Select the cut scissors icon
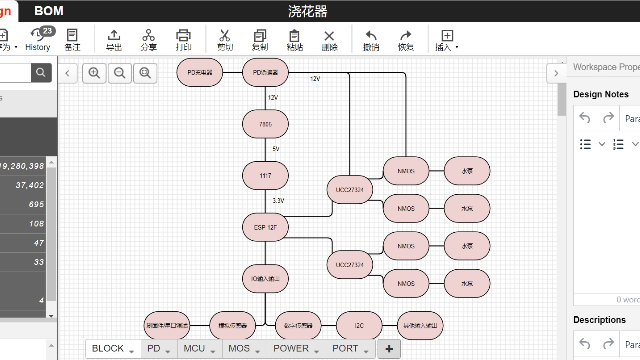Image resolution: width=640 pixels, height=360 pixels. tap(224, 36)
